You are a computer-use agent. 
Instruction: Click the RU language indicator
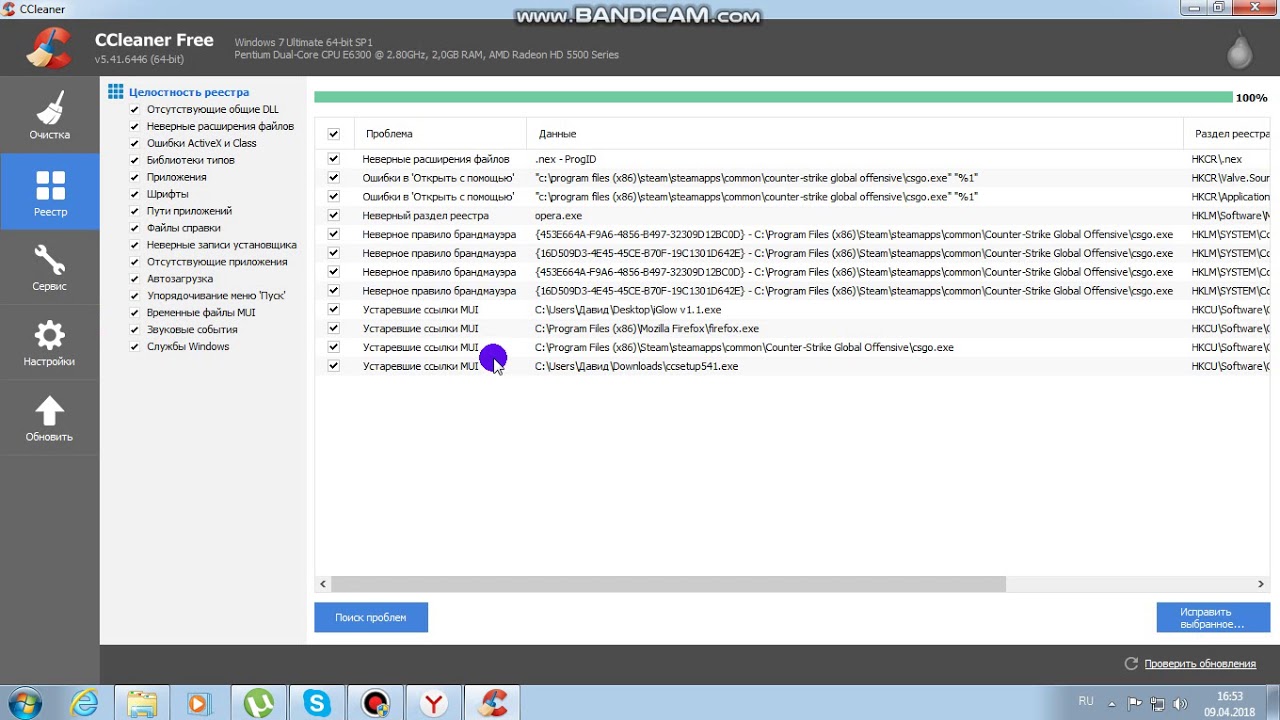1086,702
